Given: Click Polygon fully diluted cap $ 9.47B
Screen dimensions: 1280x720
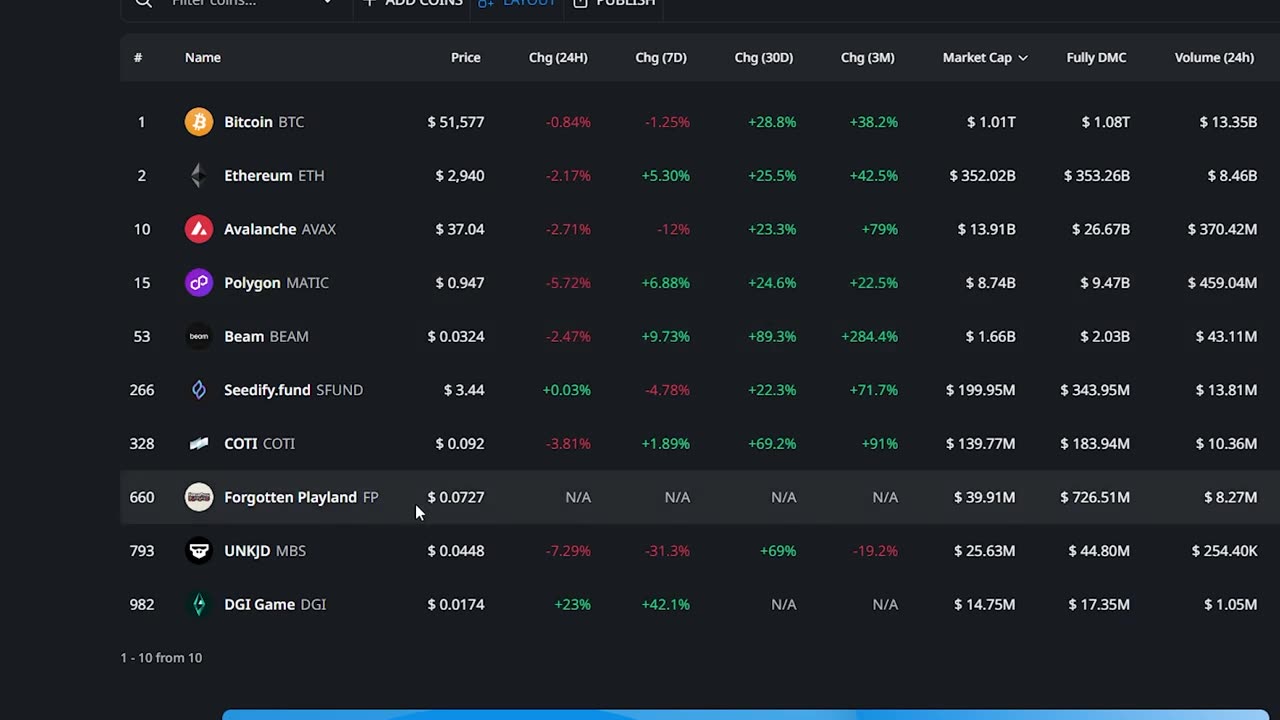Looking at the screenshot, I should point(1105,283).
